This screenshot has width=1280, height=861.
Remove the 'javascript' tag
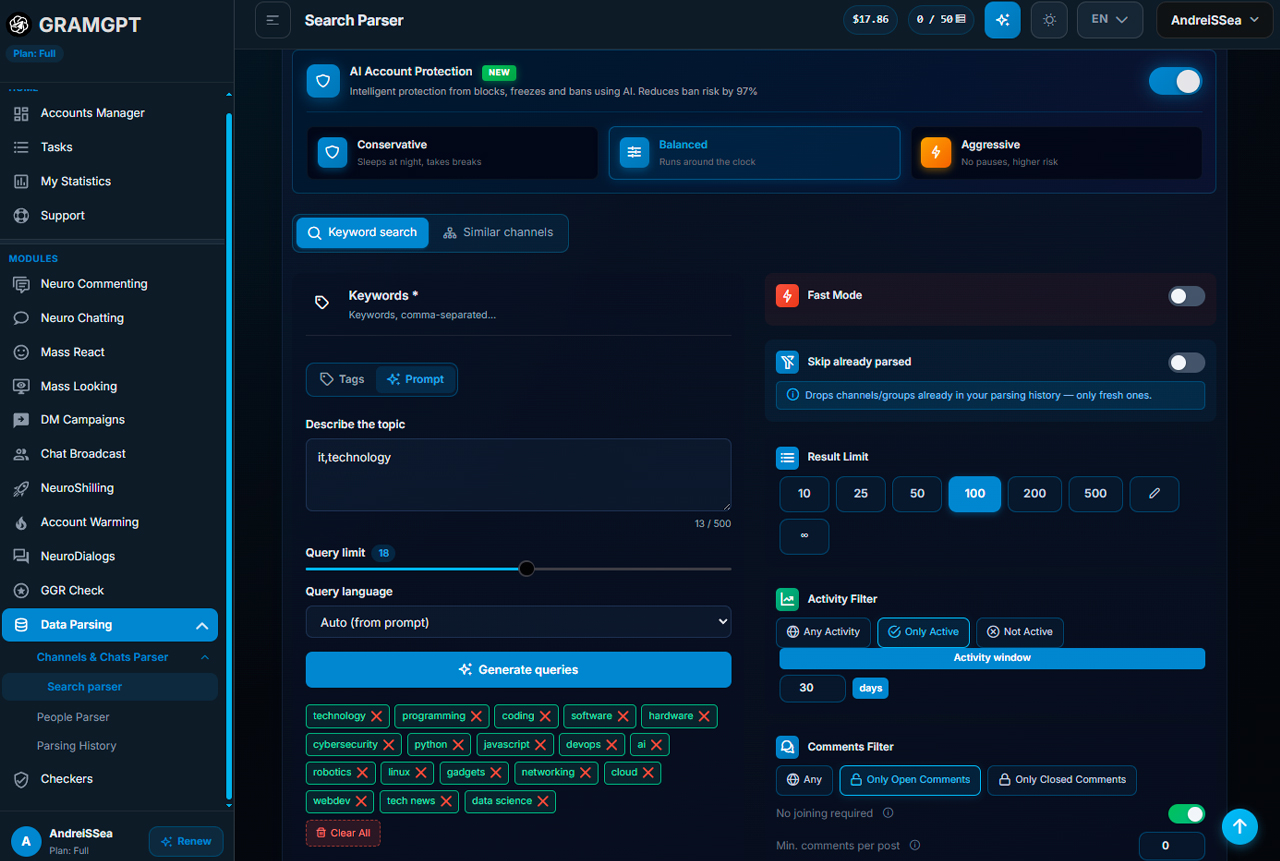pos(540,745)
